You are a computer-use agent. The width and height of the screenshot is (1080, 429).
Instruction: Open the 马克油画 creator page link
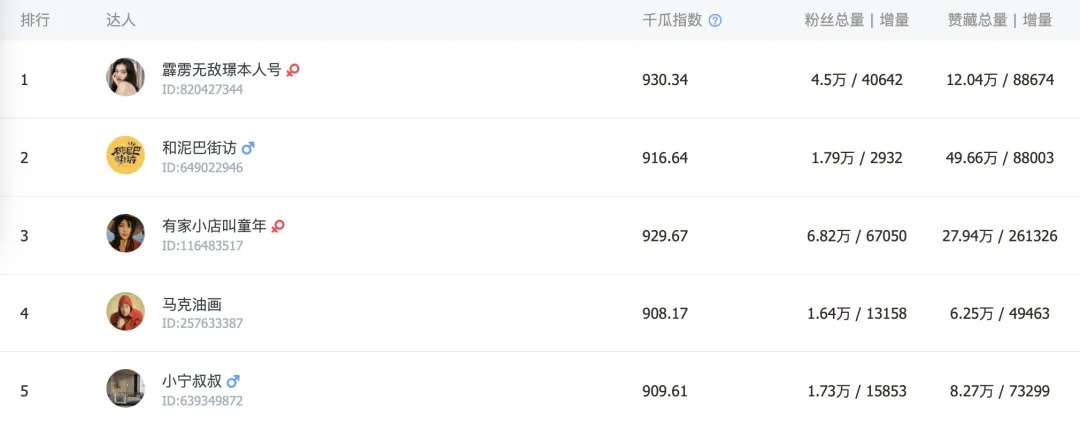(192, 304)
